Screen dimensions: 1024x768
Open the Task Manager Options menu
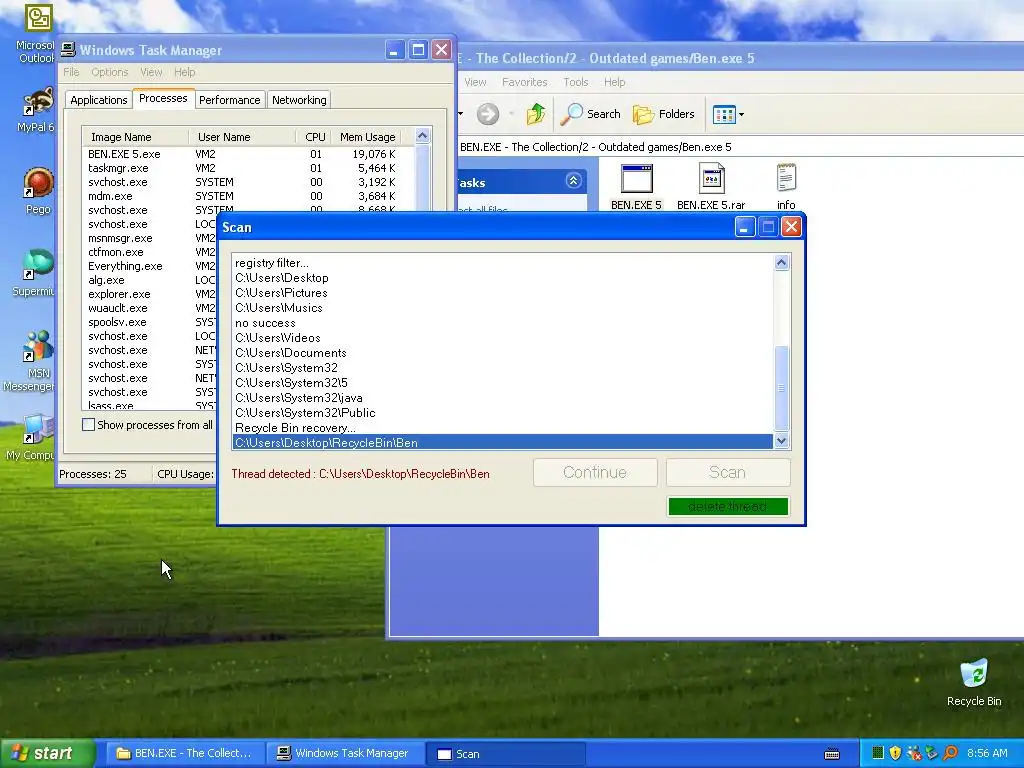(110, 72)
